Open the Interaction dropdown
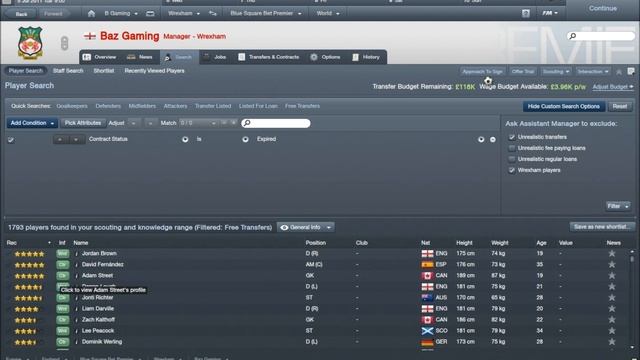 (x=593, y=71)
